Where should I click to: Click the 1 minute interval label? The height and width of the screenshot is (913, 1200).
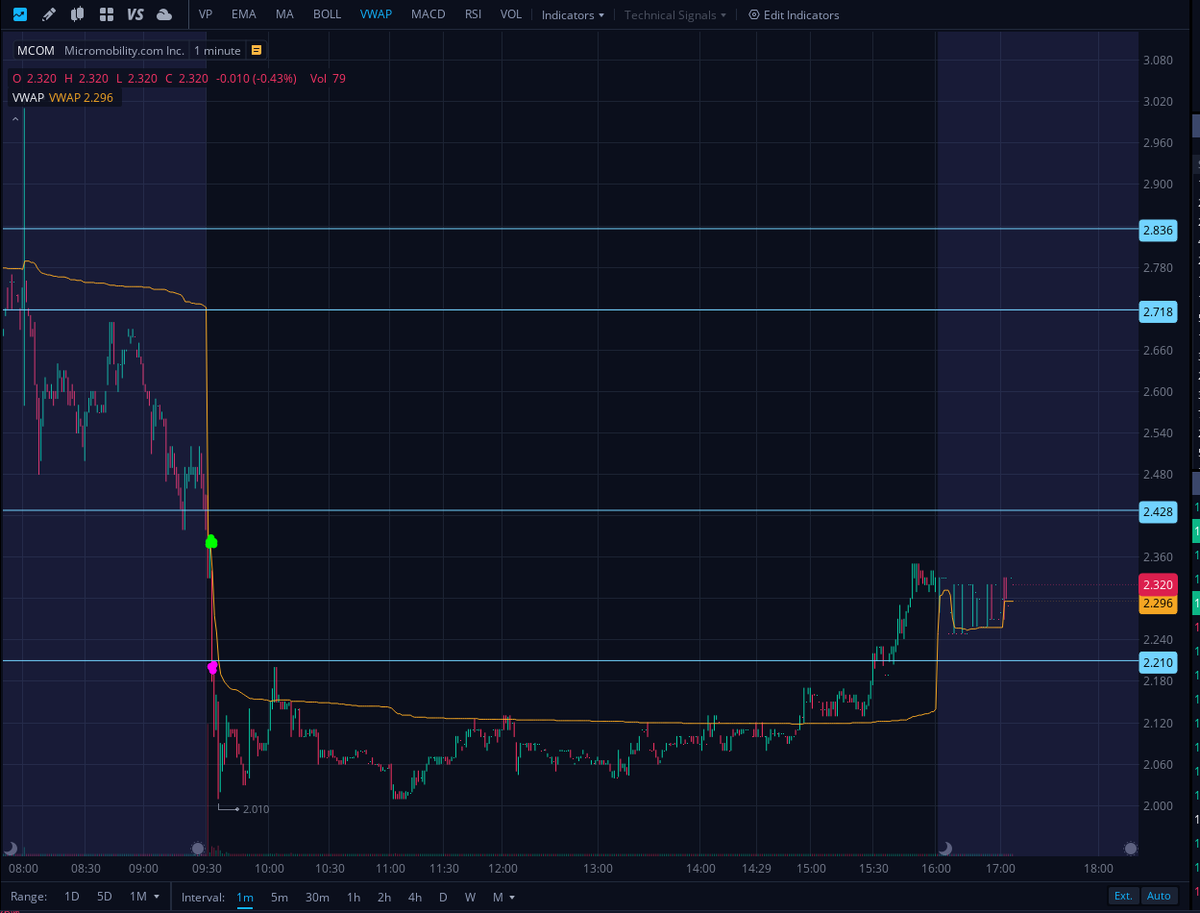tap(217, 50)
